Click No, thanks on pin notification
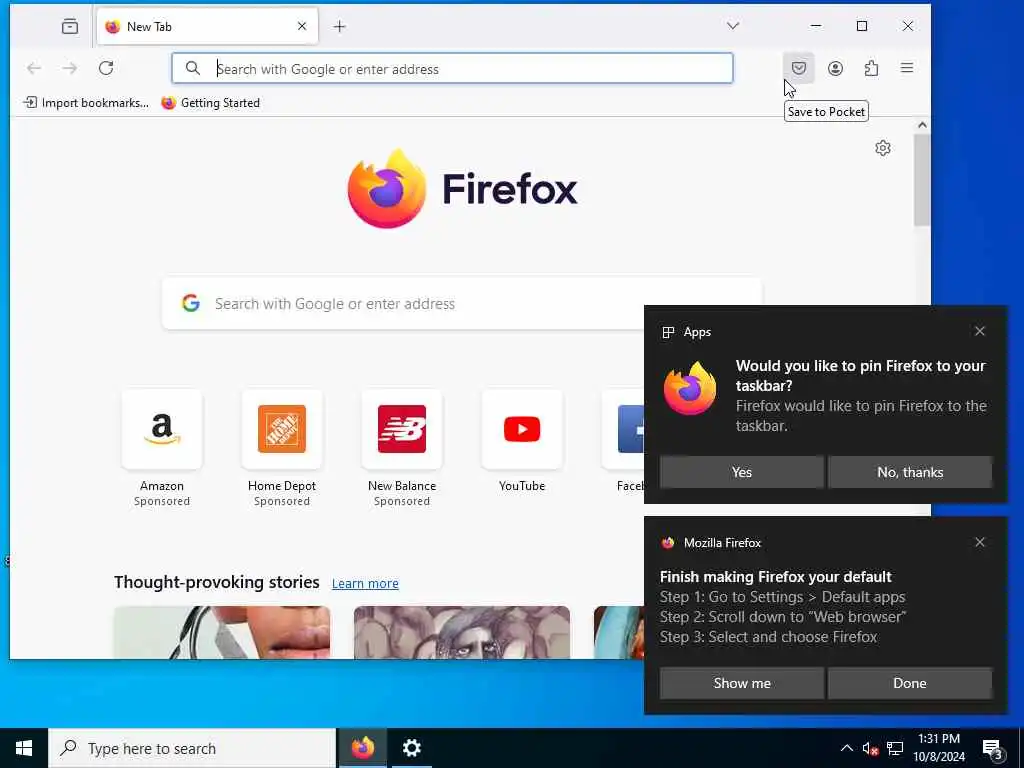 [x=910, y=472]
